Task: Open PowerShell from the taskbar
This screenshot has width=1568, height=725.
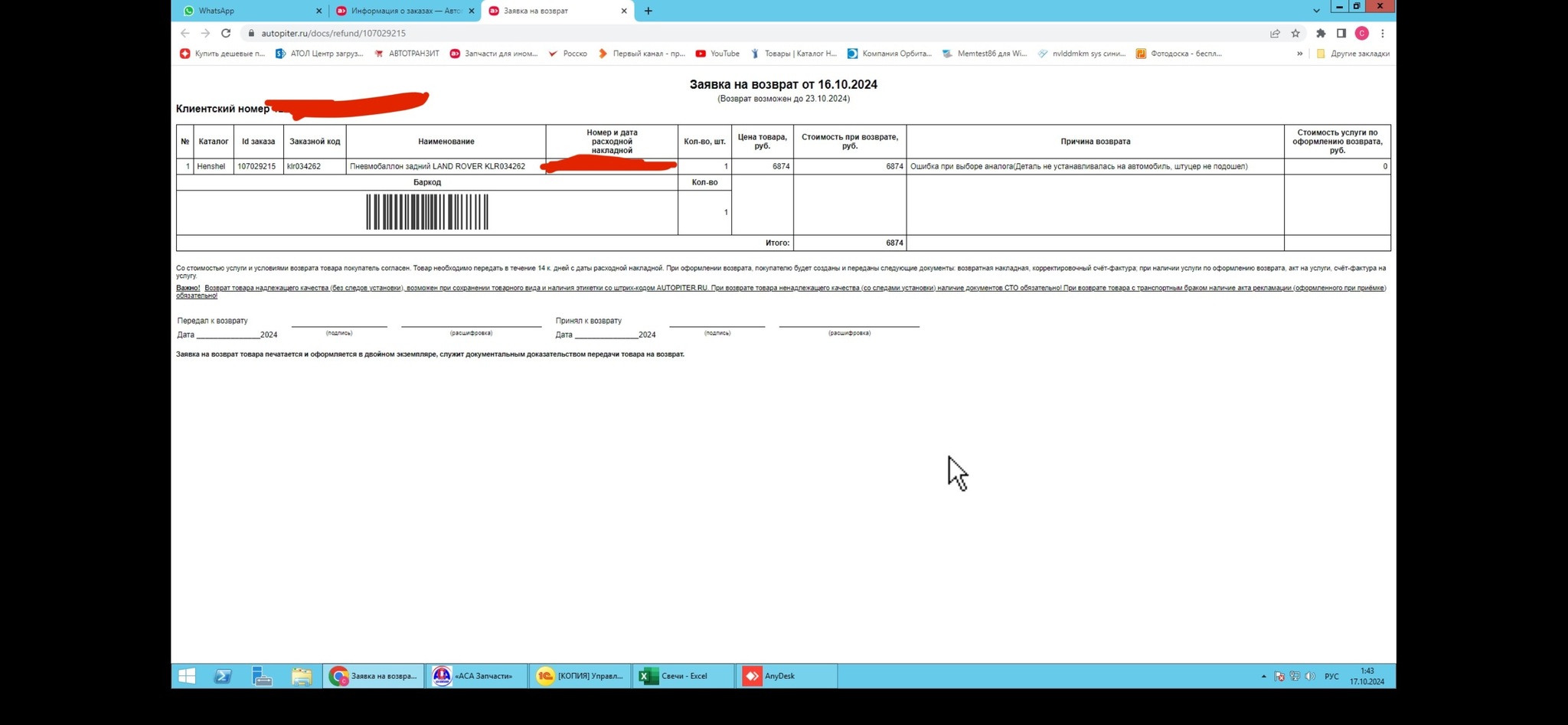Action: pyautogui.click(x=223, y=676)
